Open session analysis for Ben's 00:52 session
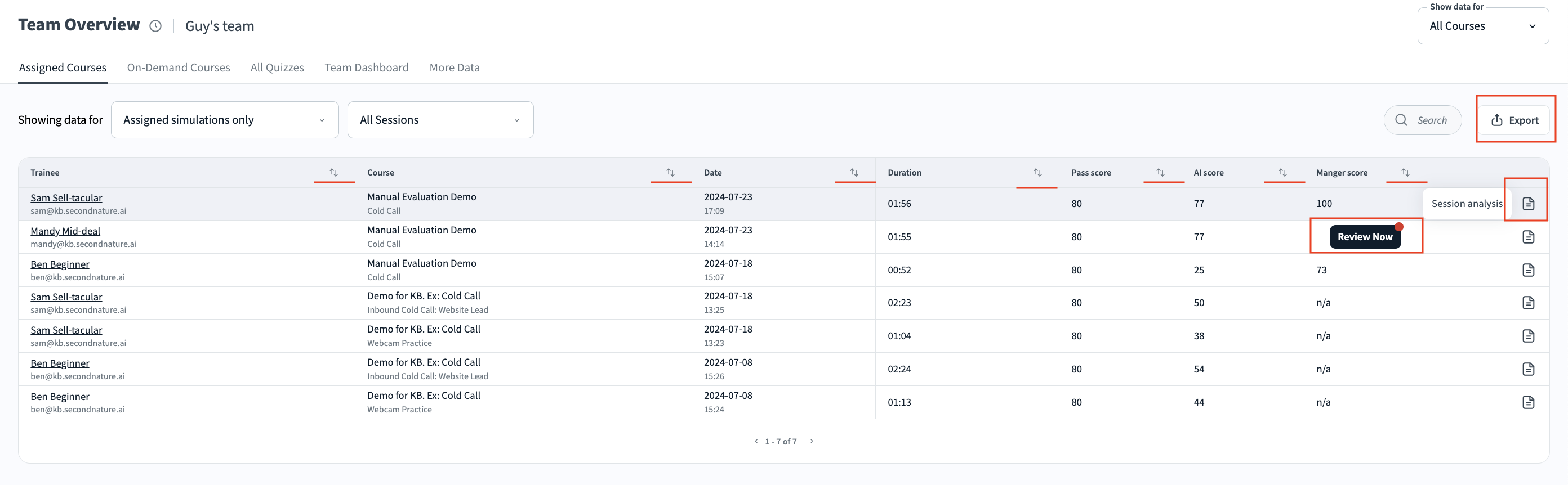This screenshot has height=485, width=1568. click(x=1528, y=270)
